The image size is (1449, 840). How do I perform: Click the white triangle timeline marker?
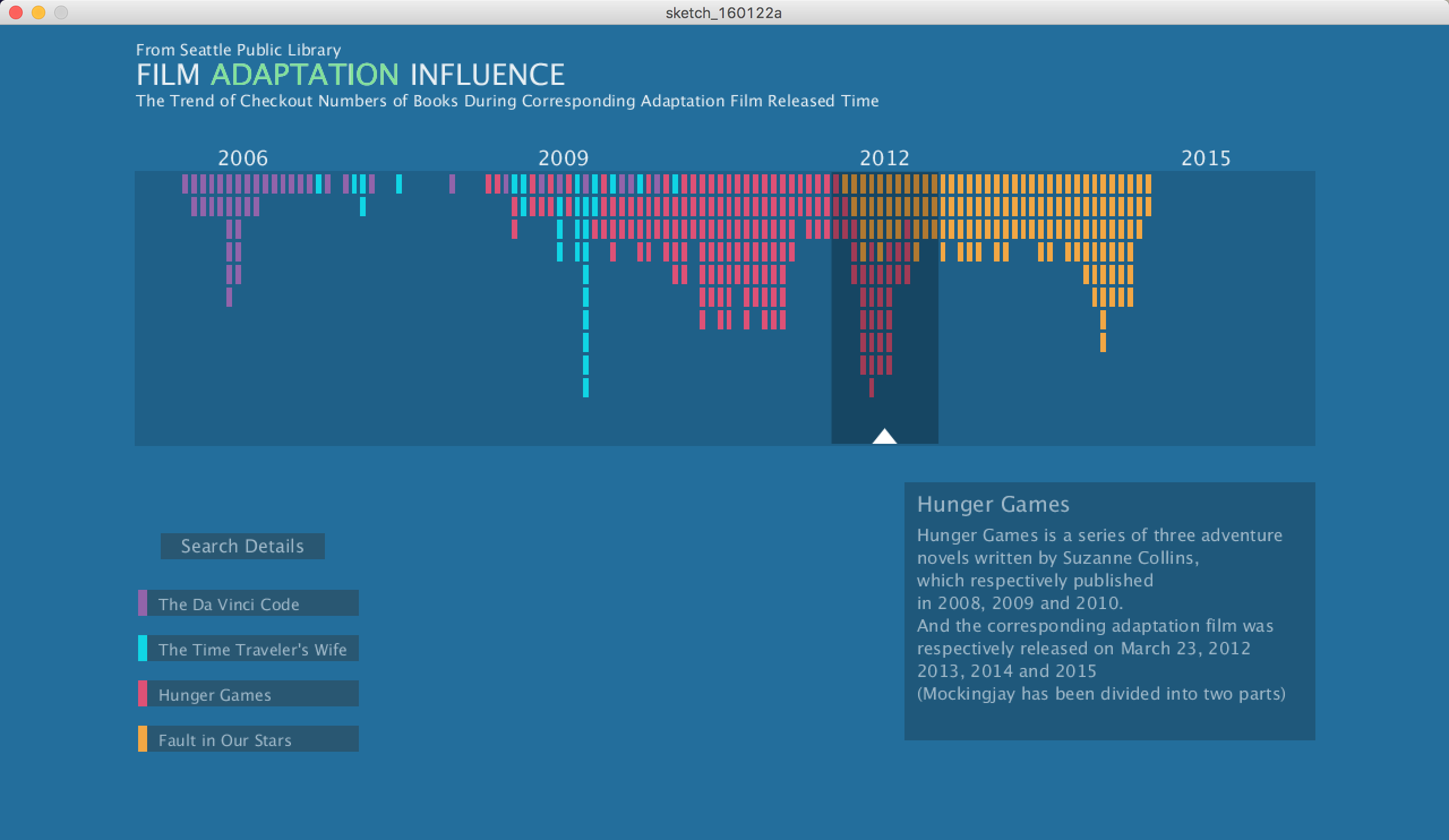[x=884, y=437]
